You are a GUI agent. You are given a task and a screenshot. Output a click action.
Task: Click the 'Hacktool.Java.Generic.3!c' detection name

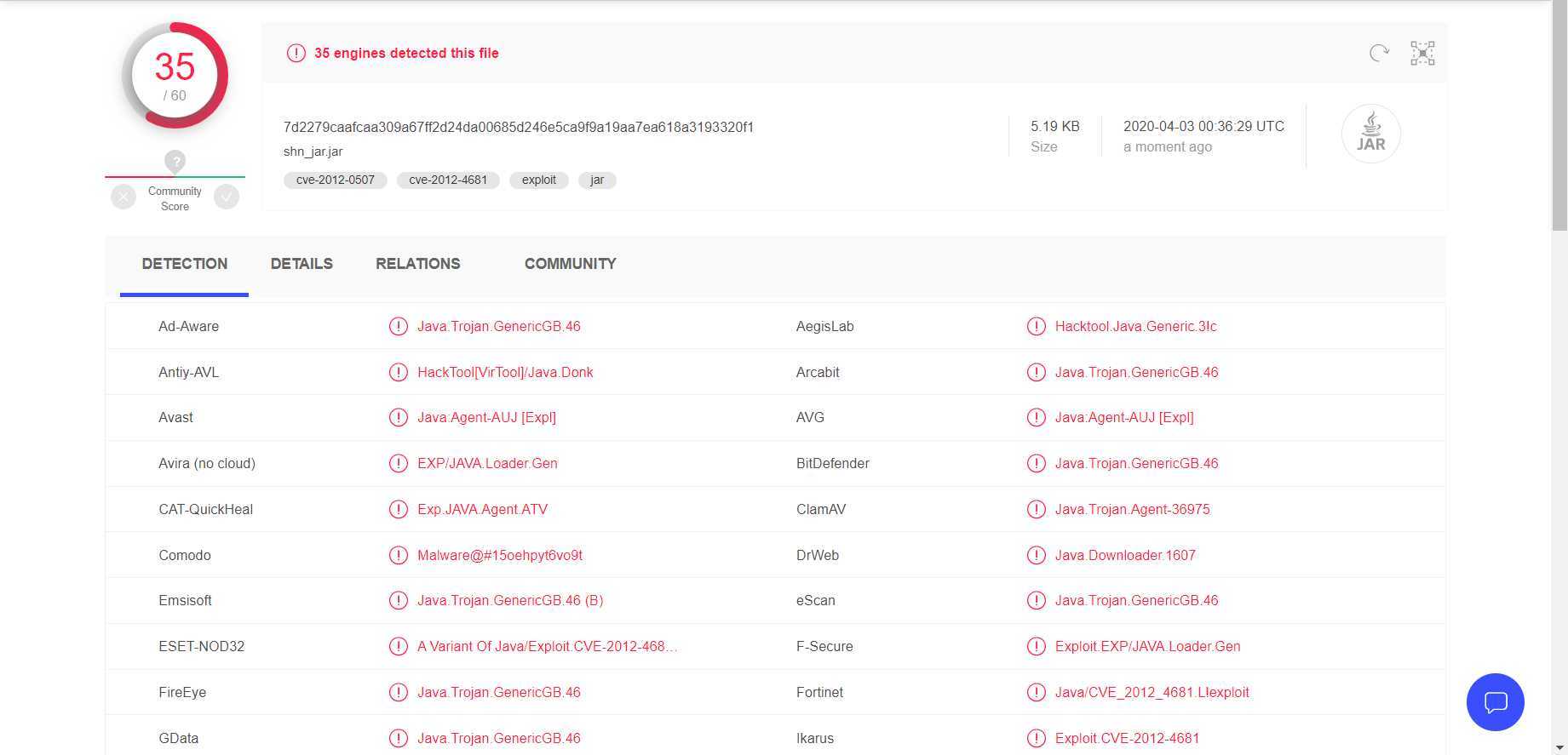pos(1135,326)
